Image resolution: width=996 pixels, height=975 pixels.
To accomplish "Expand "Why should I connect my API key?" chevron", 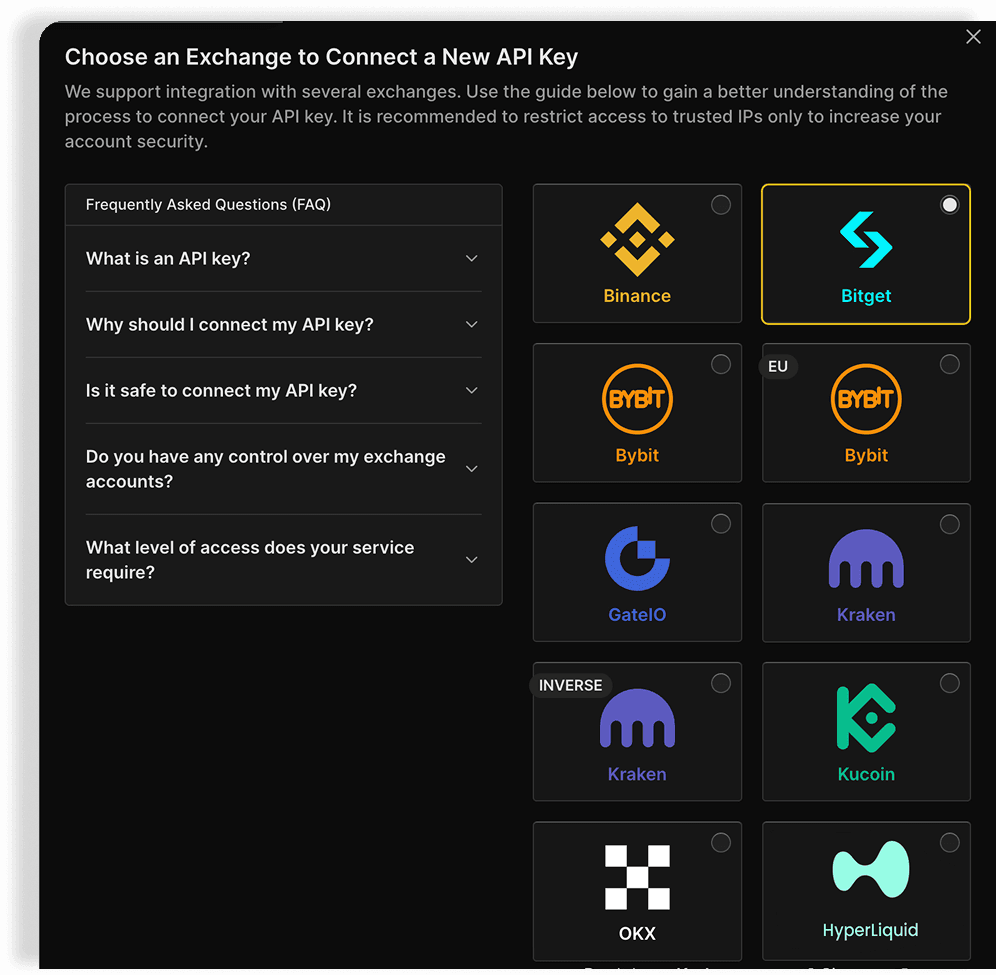I will point(471,325).
